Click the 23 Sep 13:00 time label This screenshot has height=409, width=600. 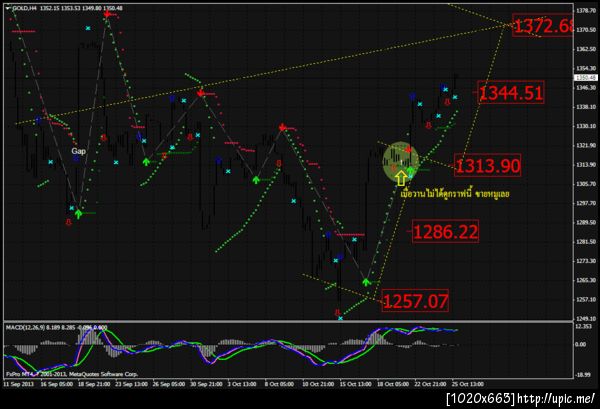131,384
